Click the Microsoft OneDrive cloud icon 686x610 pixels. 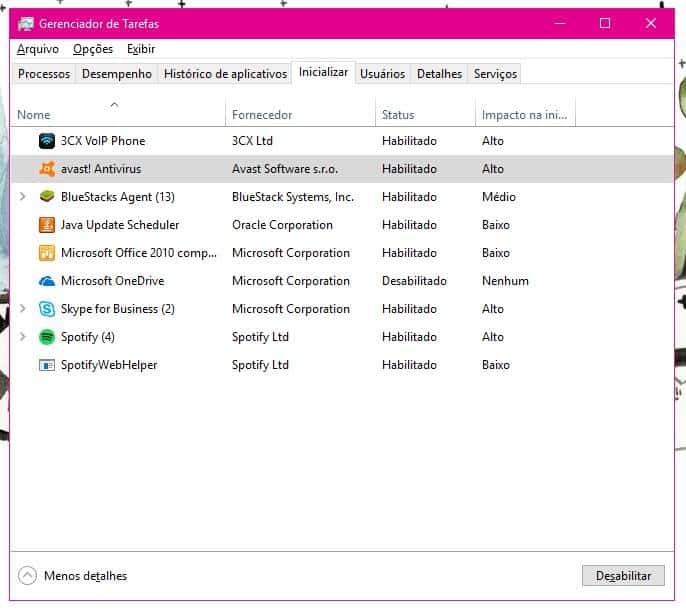(47, 281)
